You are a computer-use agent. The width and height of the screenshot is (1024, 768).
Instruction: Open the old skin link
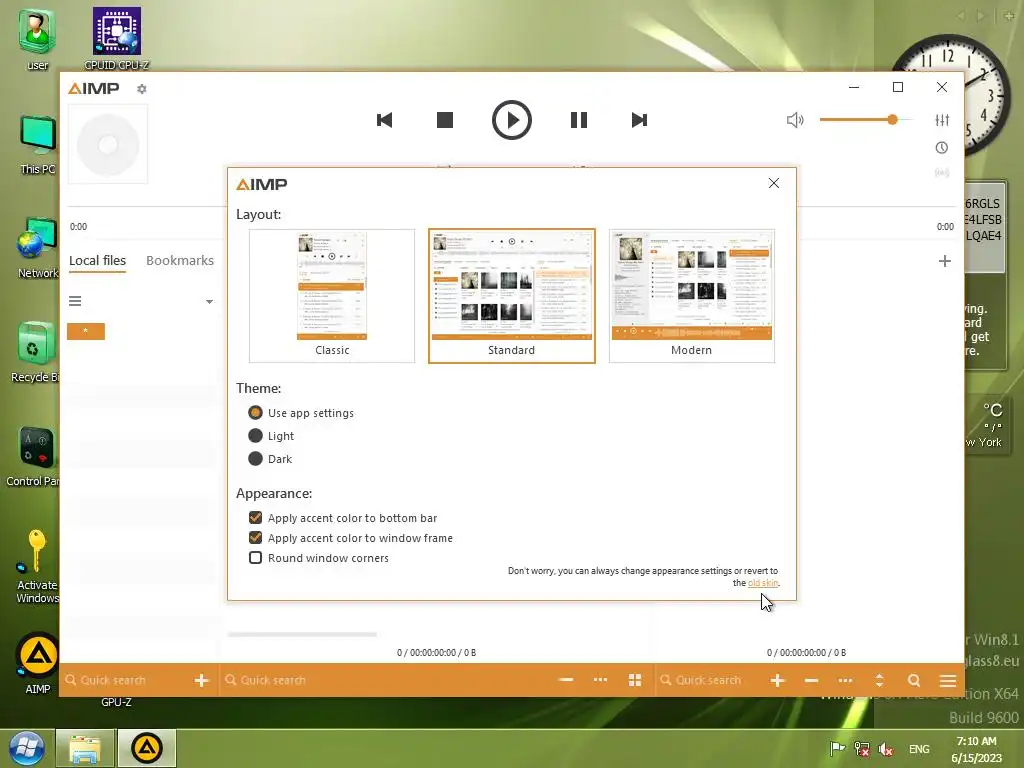click(763, 583)
